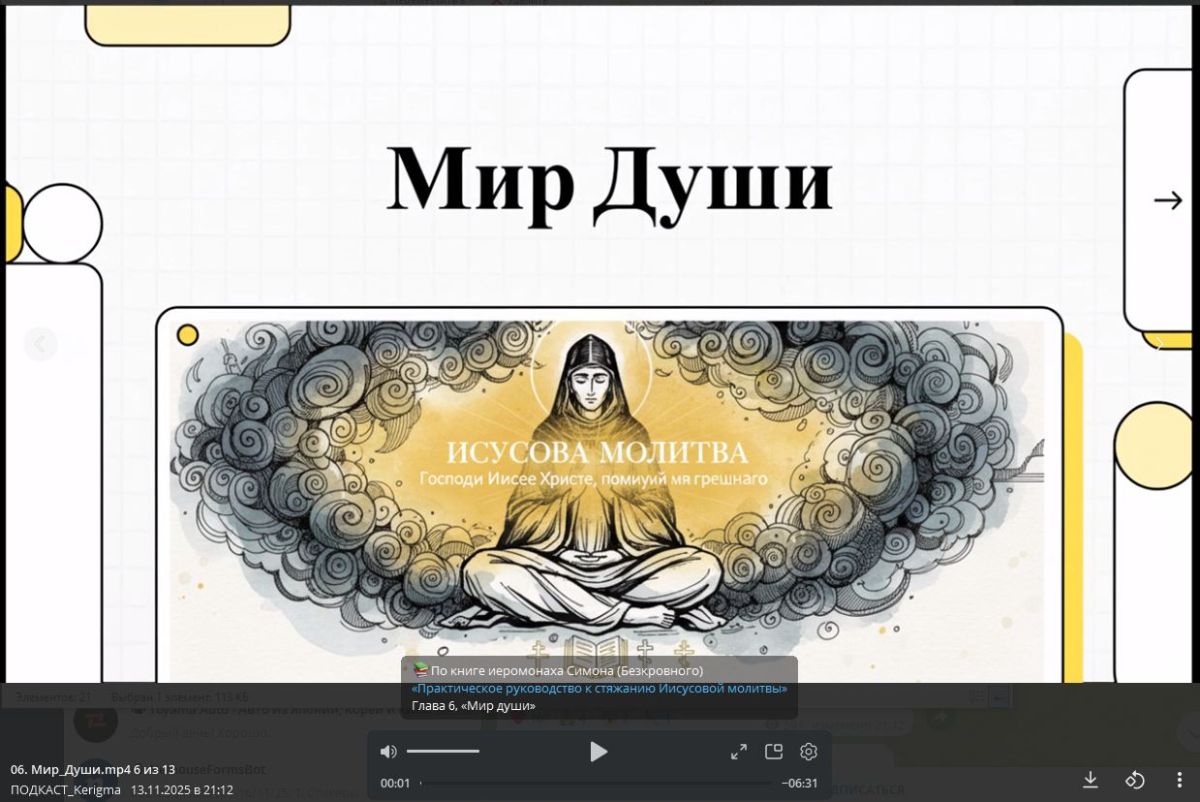Image resolution: width=1200 pixels, height=802 pixels.
Task: Click the Мир Души title in video frame
Action: (609, 180)
